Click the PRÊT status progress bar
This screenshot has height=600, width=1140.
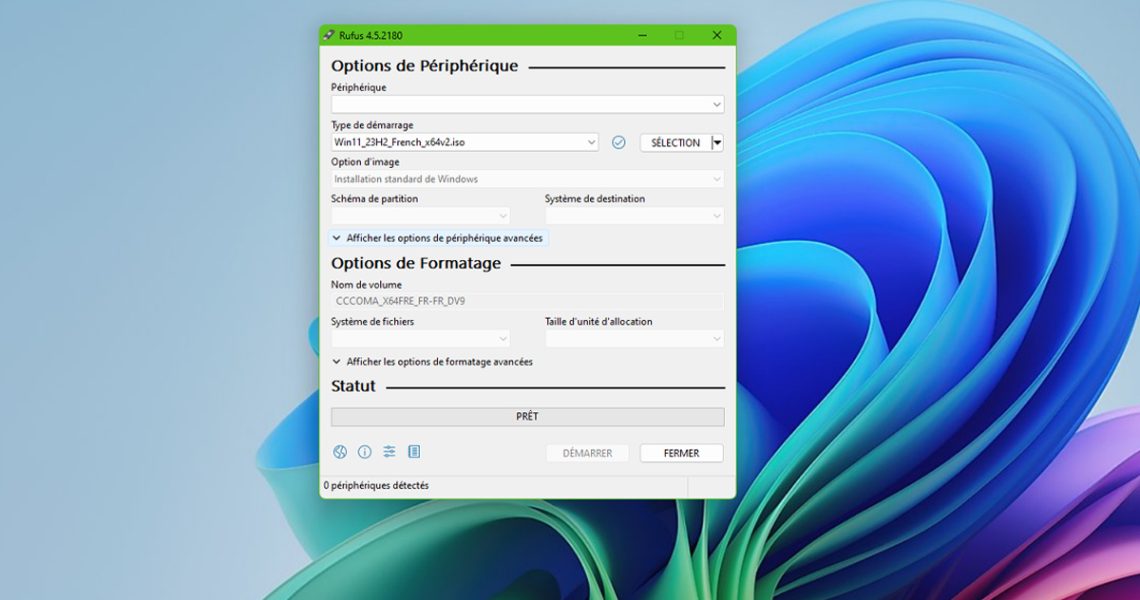(527, 417)
